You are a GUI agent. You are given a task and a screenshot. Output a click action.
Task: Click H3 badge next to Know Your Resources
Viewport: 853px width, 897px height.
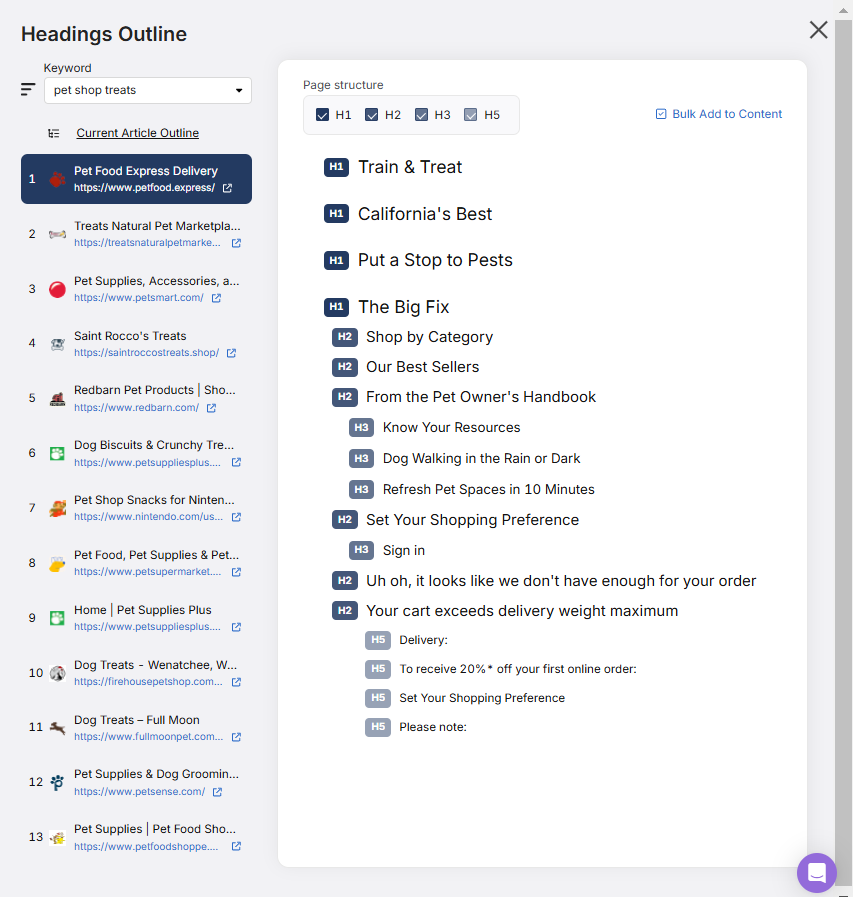click(361, 427)
